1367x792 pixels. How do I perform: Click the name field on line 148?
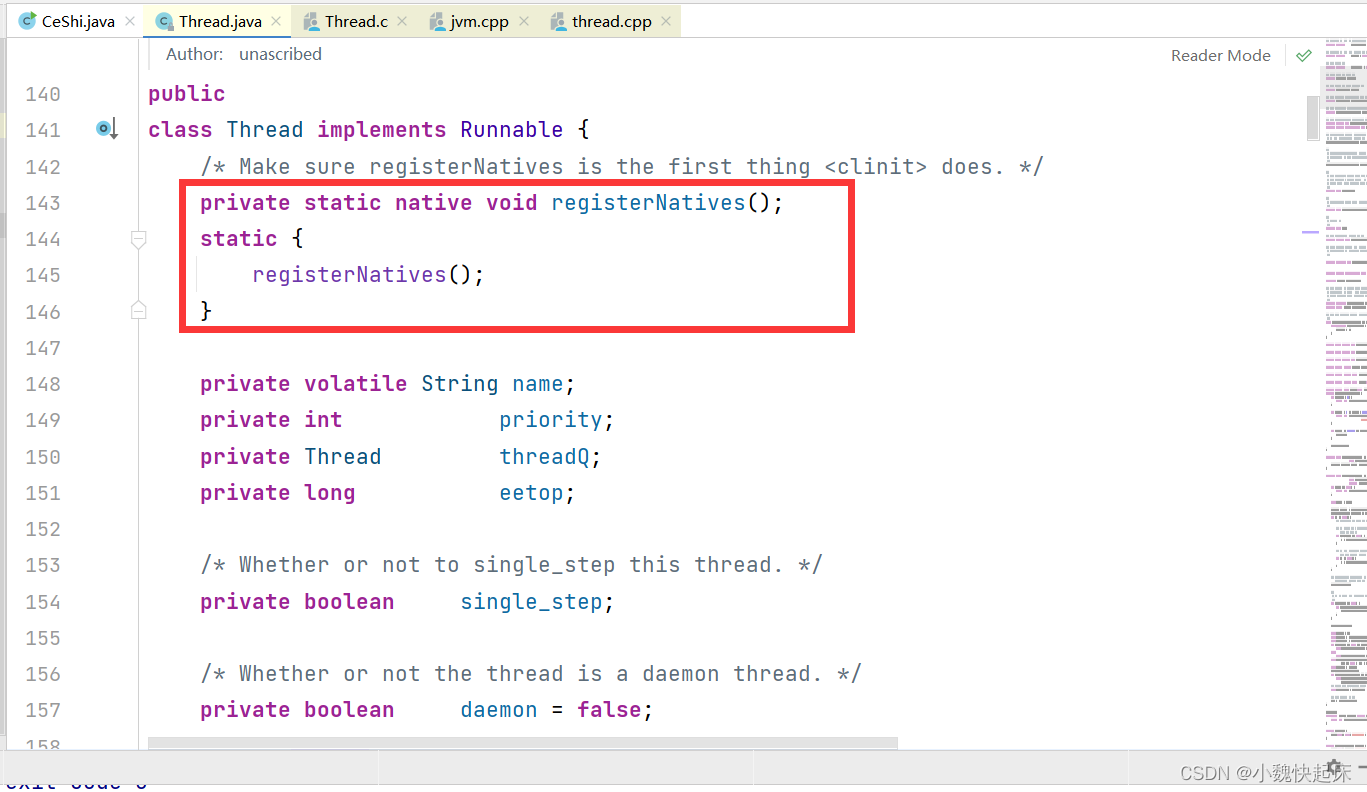tap(538, 384)
